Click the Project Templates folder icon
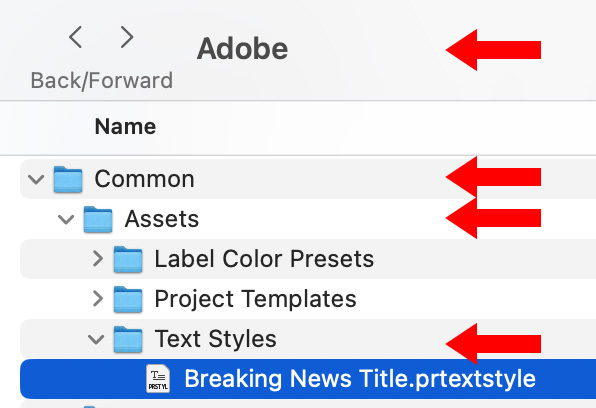 tap(128, 299)
